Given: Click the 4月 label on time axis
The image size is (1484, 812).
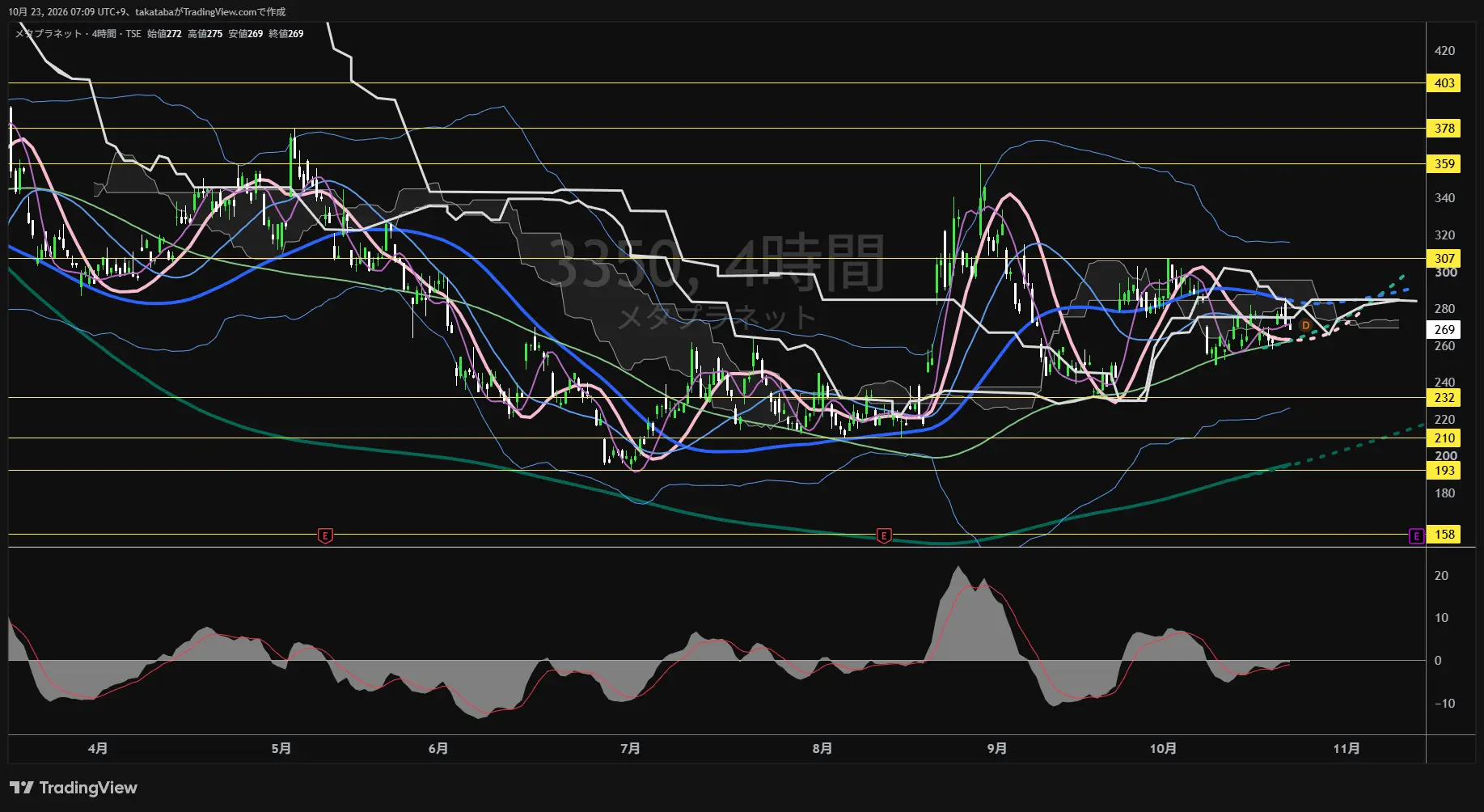Looking at the screenshot, I should (98, 749).
